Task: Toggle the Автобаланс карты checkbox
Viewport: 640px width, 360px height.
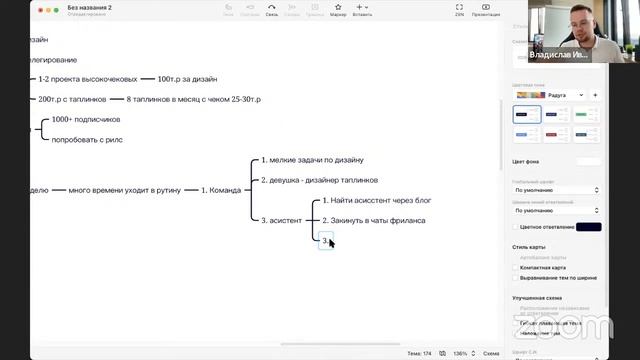Action: pyautogui.click(x=515, y=258)
